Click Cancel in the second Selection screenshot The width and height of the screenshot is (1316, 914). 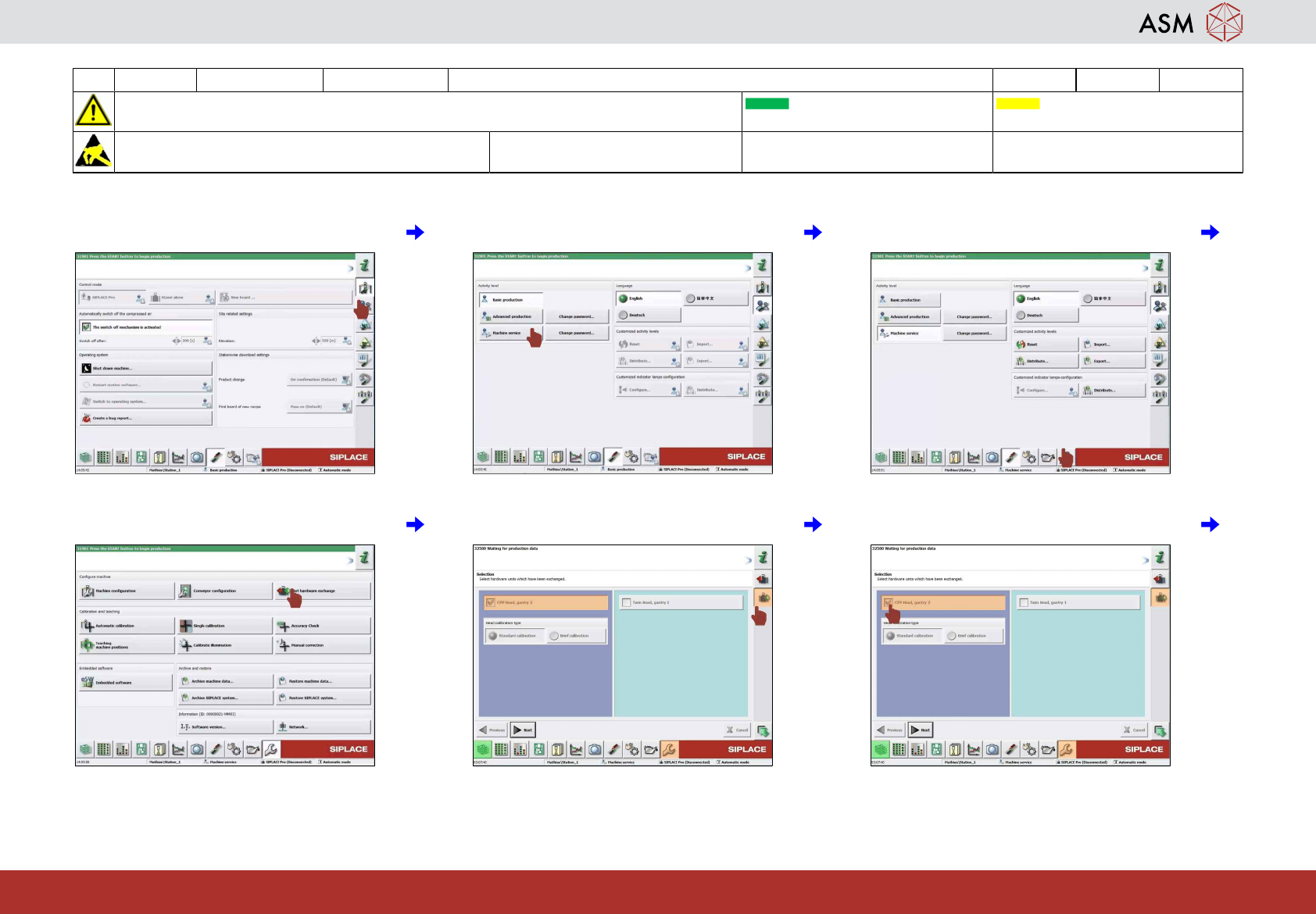[1134, 730]
